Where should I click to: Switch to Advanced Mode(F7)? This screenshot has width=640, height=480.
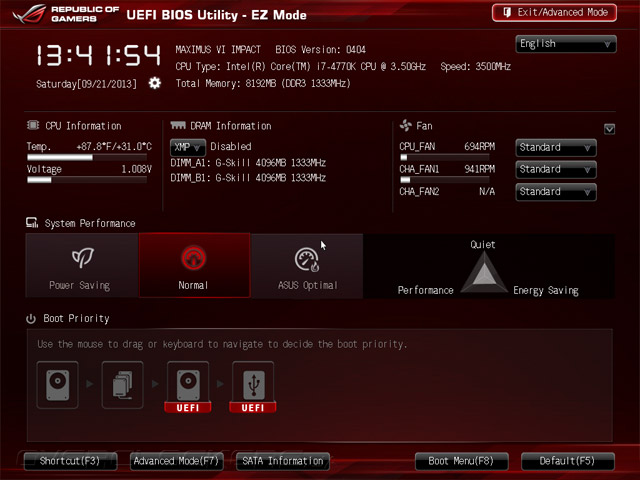pyautogui.click(x=176, y=461)
